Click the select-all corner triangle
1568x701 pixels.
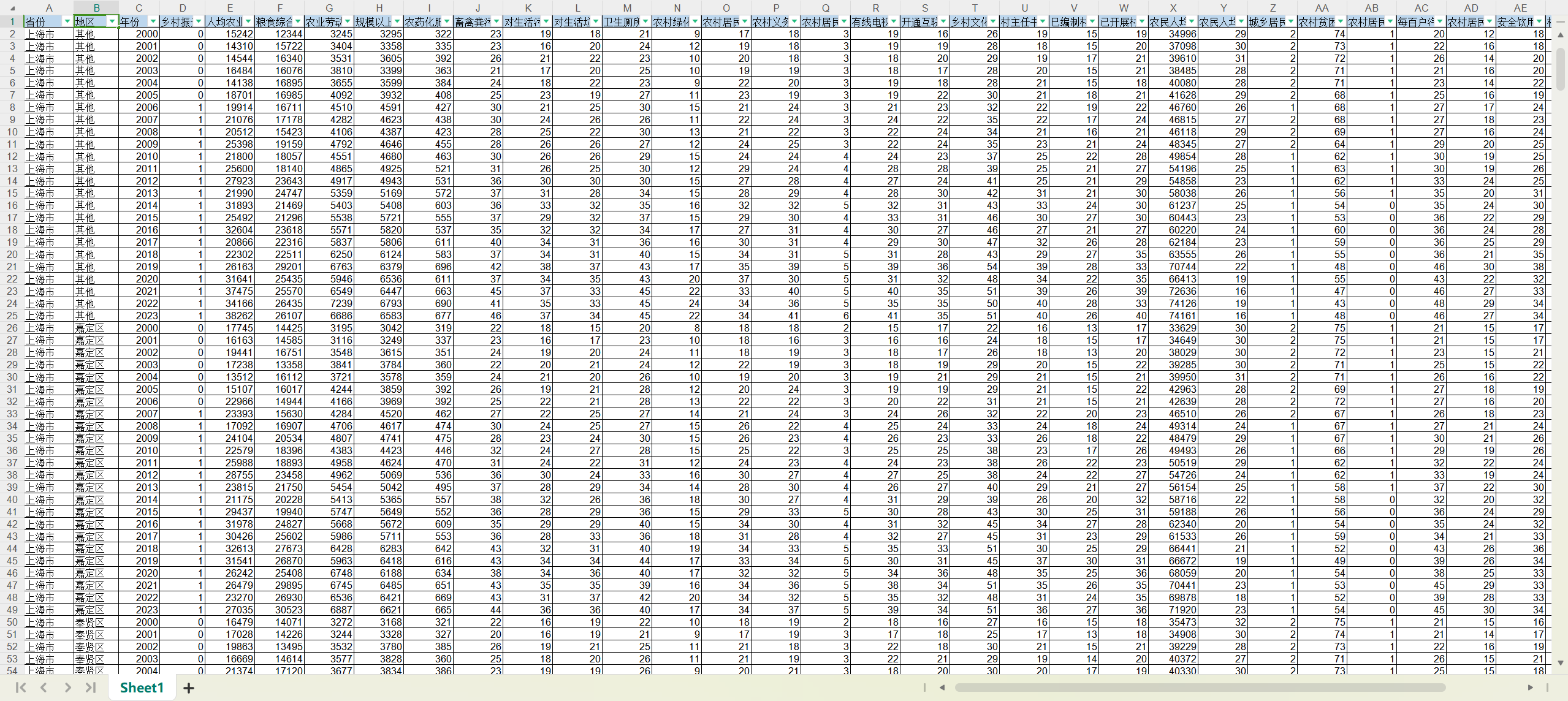pos(12,8)
